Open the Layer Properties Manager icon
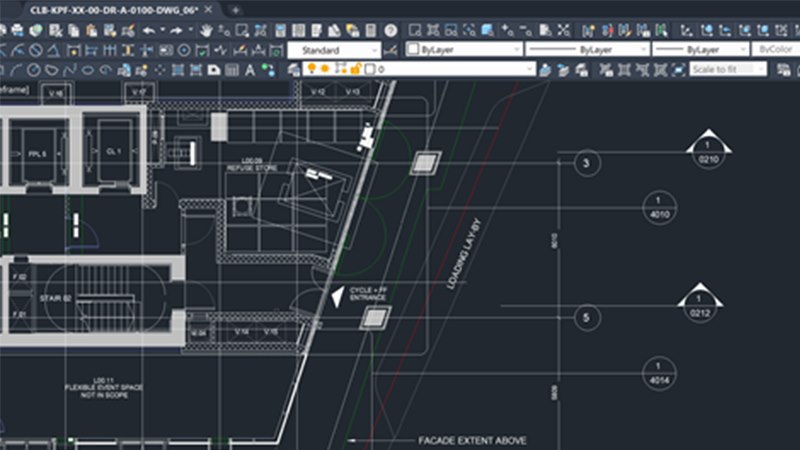Screen dimensions: 800x450 [x=293, y=69]
